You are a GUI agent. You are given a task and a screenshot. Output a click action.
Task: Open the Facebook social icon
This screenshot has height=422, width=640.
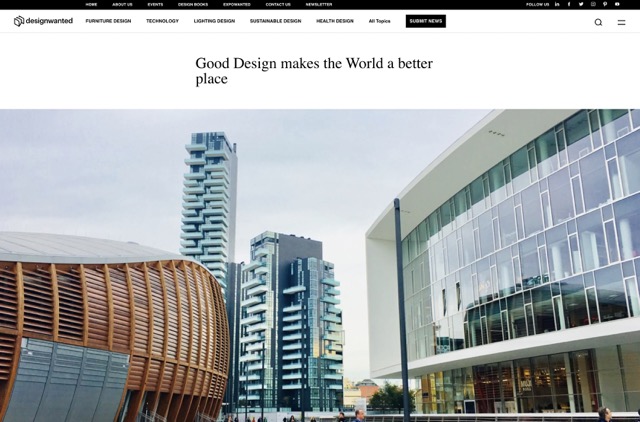click(569, 4)
